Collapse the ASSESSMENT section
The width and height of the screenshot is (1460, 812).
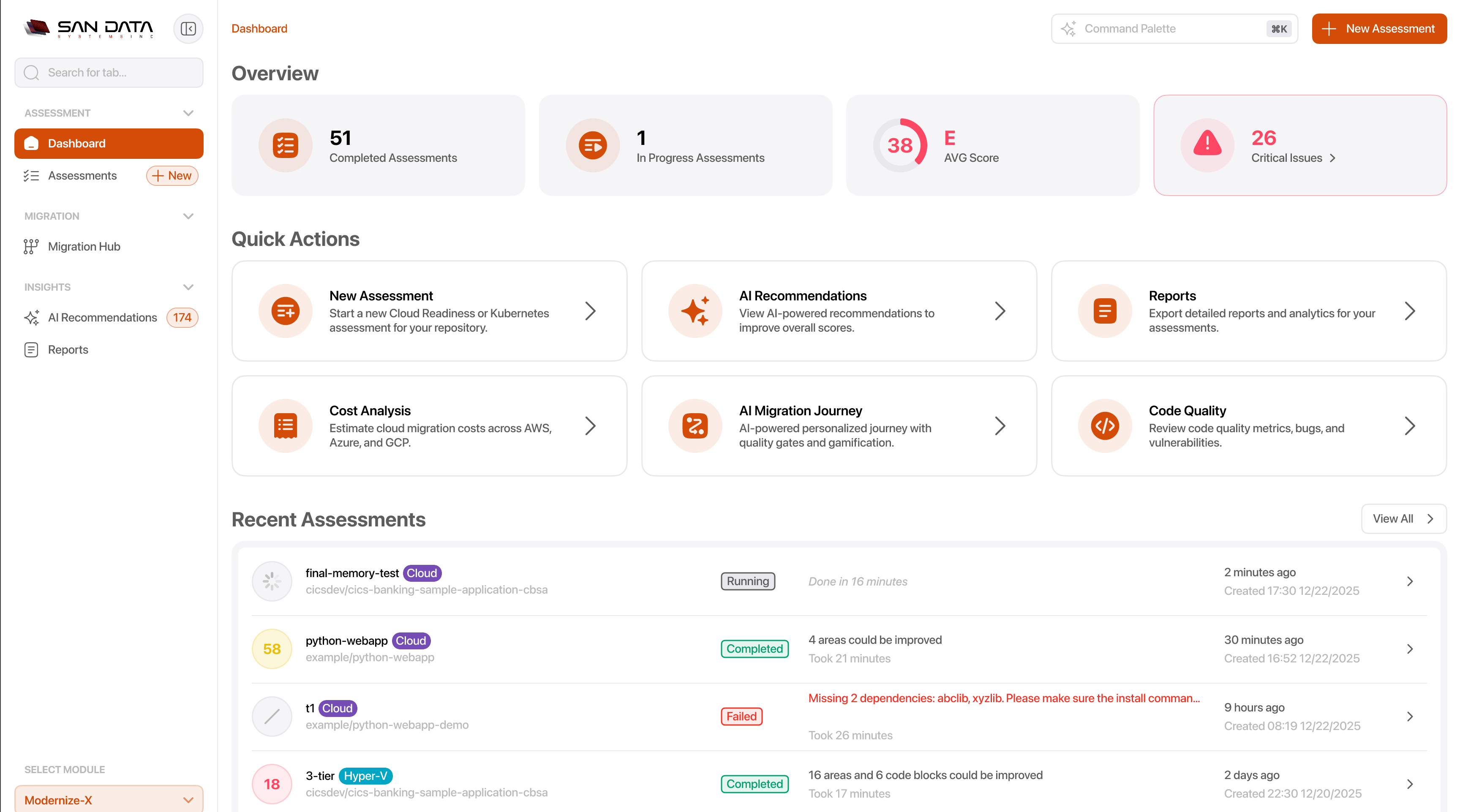tap(189, 113)
